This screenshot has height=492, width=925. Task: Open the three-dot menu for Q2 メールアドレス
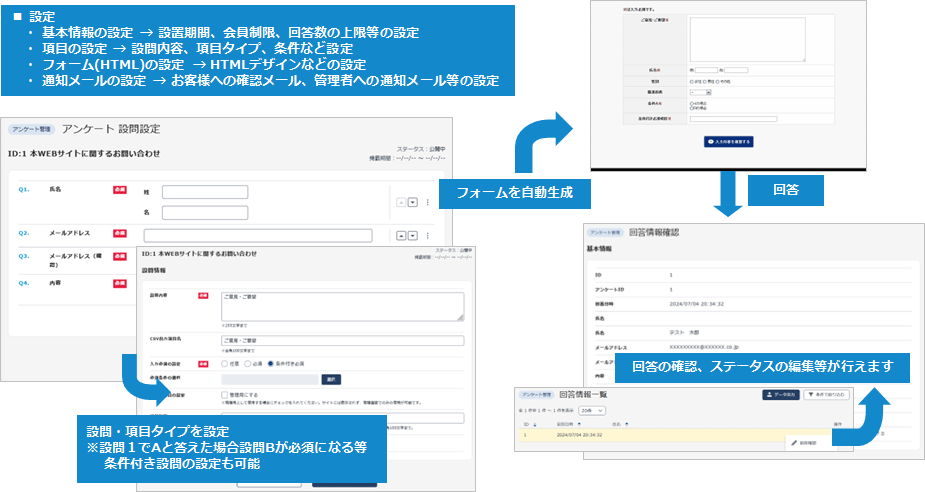pos(428,235)
